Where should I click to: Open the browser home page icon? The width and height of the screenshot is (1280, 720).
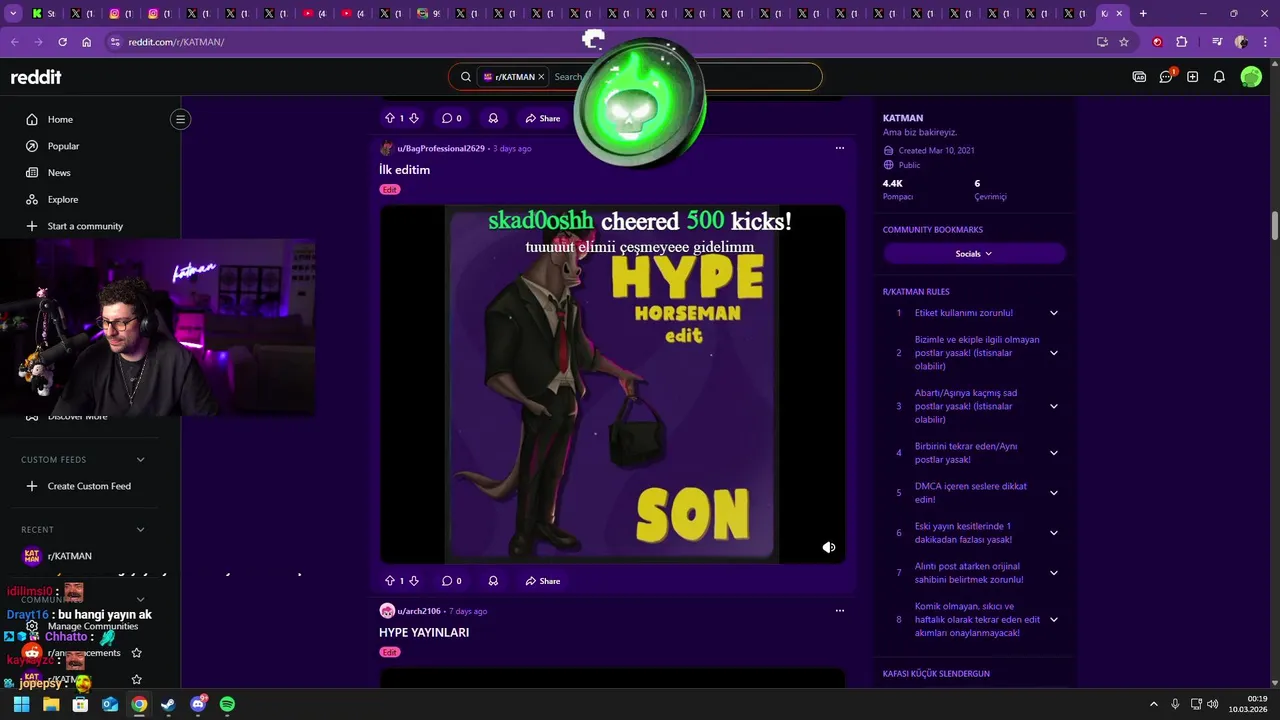tap(87, 42)
